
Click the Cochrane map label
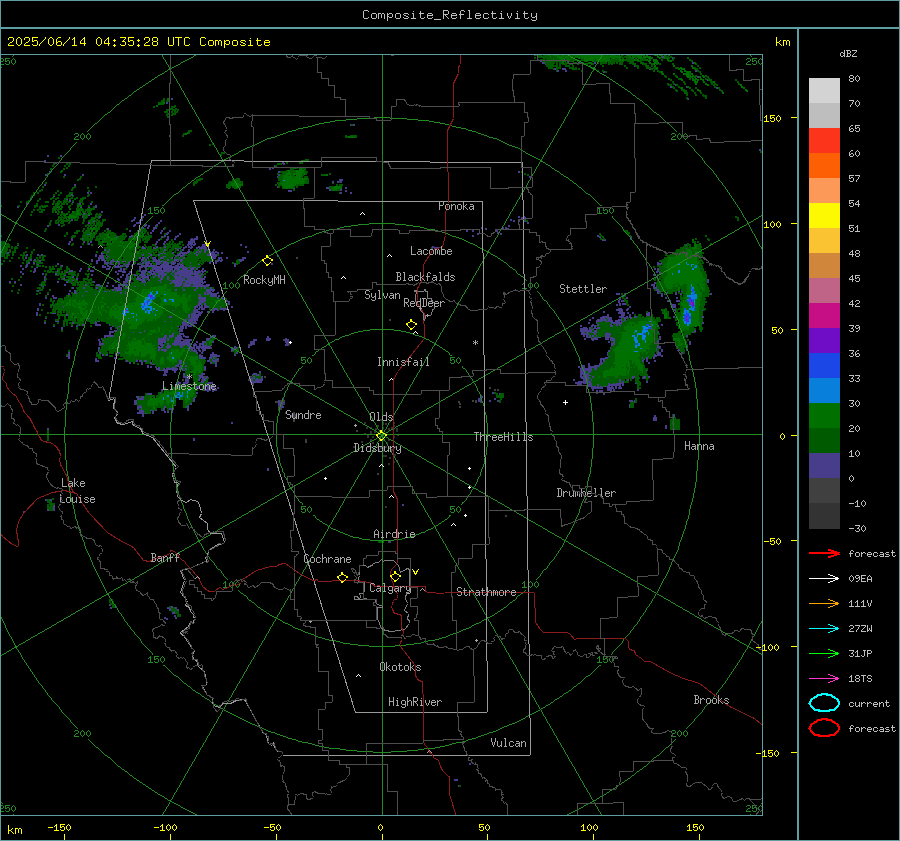327,559
